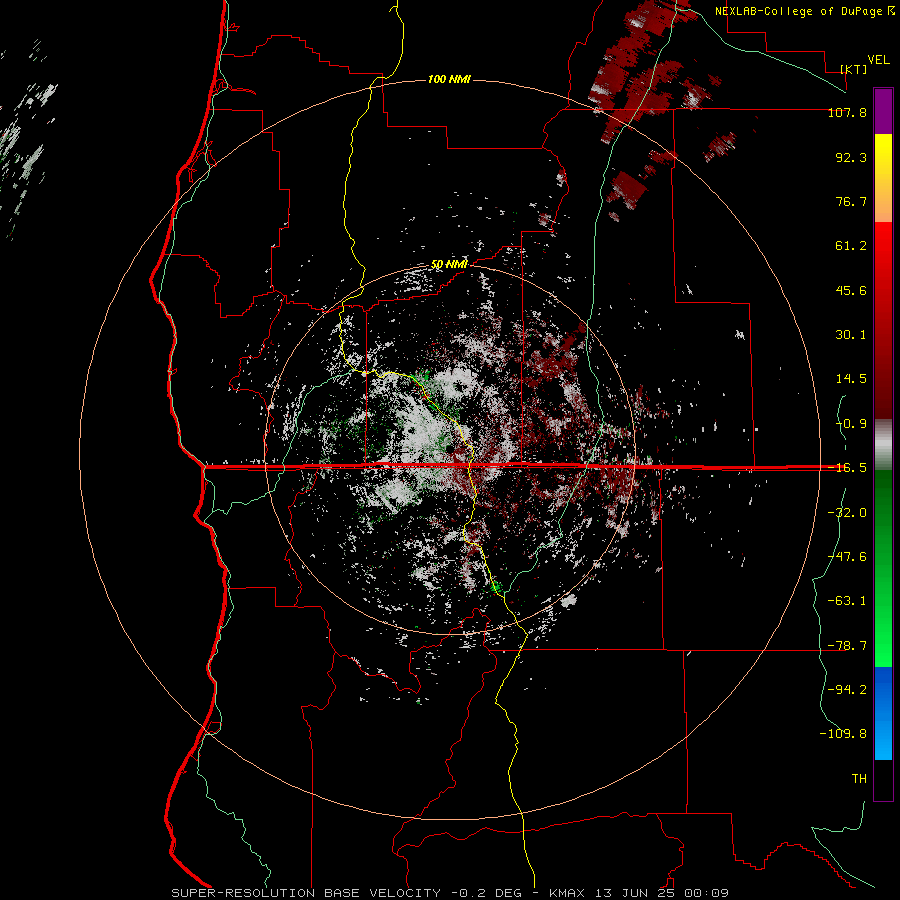
Task: Click the -109.8 scale value
Action: (x=843, y=734)
